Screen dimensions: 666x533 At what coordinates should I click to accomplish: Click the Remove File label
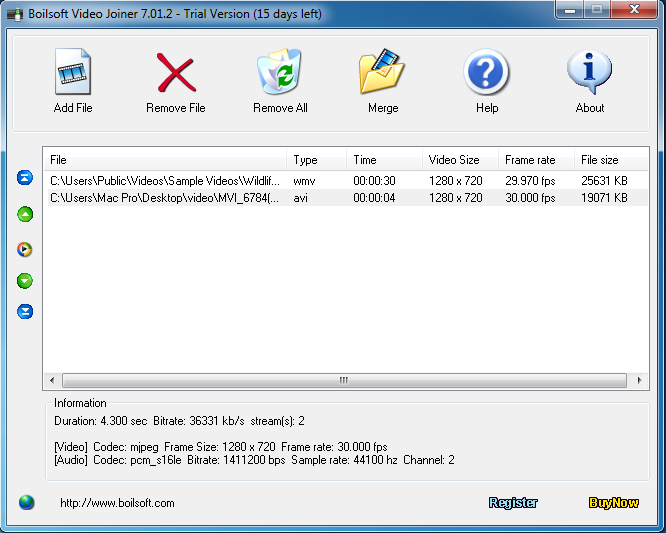[175, 108]
